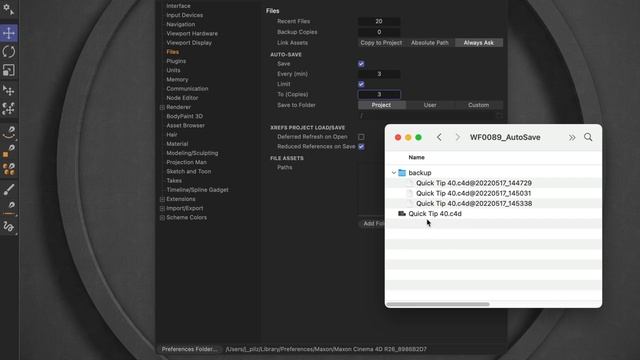Select Quick Tip 40.c4d@20220517_144729 backup file

click(x=473, y=183)
